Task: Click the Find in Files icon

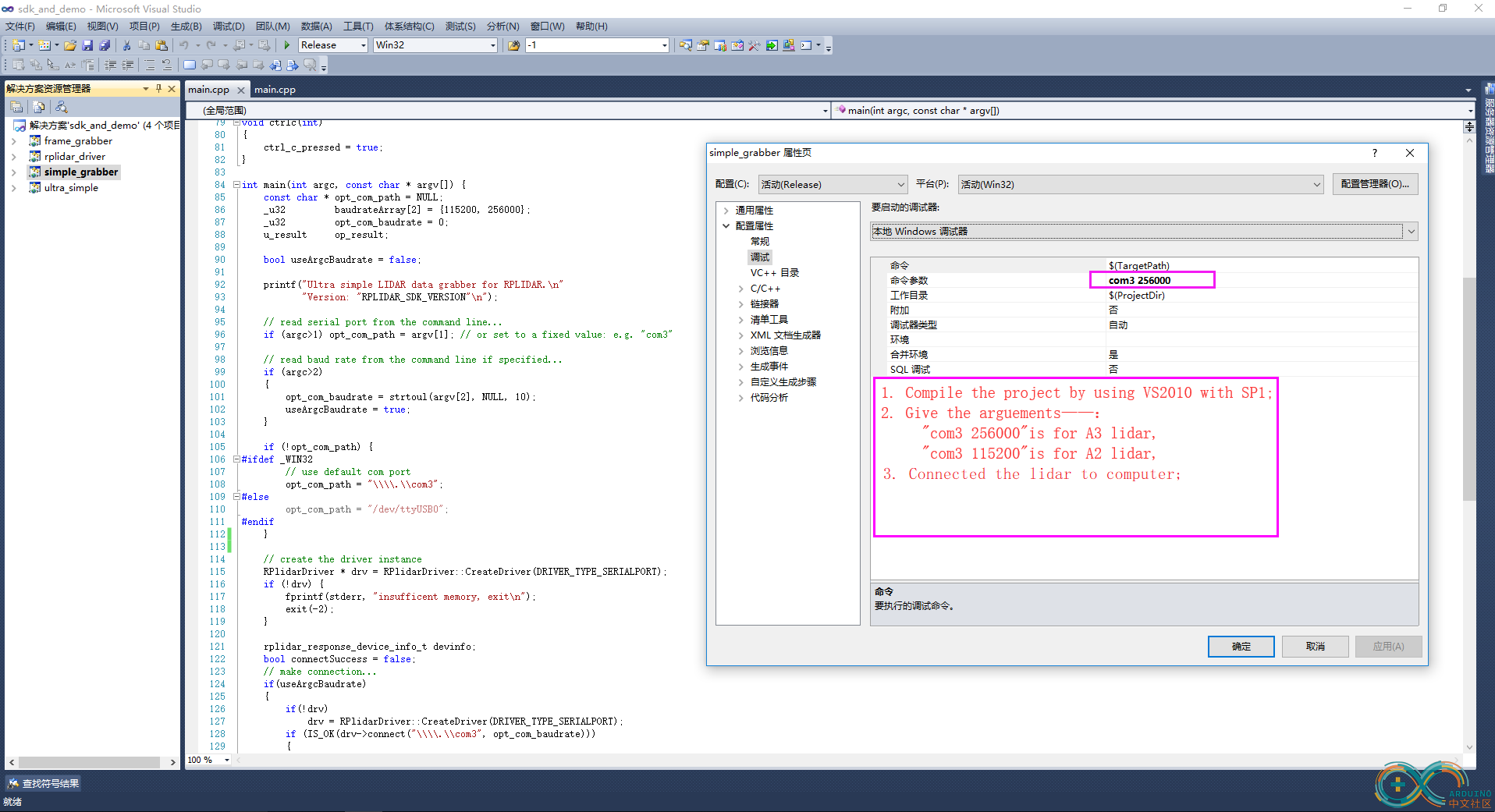Action: click(513, 45)
